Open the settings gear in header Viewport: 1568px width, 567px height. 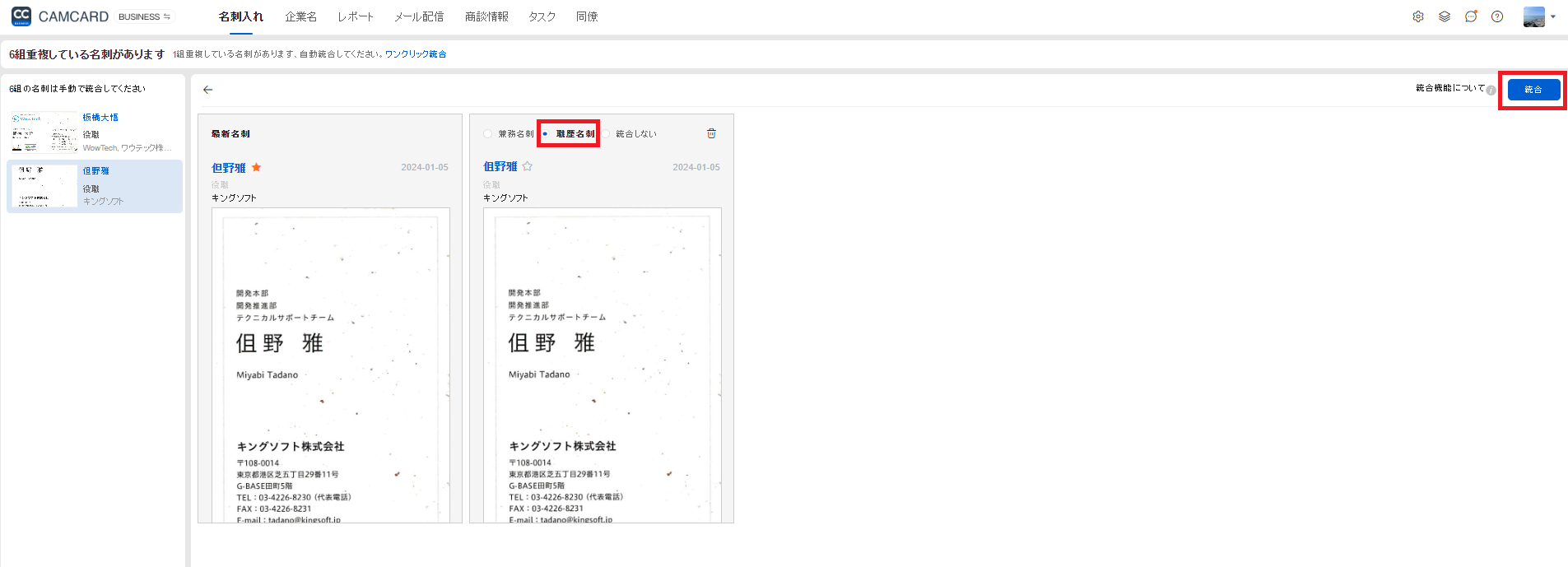[1418, 16]
